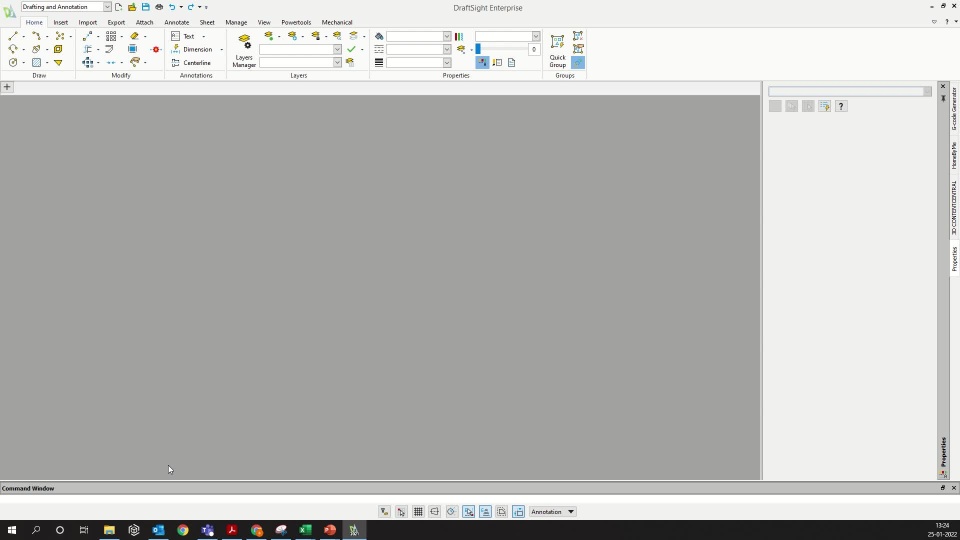
Task: Click the Dimension annotation button
Action: point(192,49)
